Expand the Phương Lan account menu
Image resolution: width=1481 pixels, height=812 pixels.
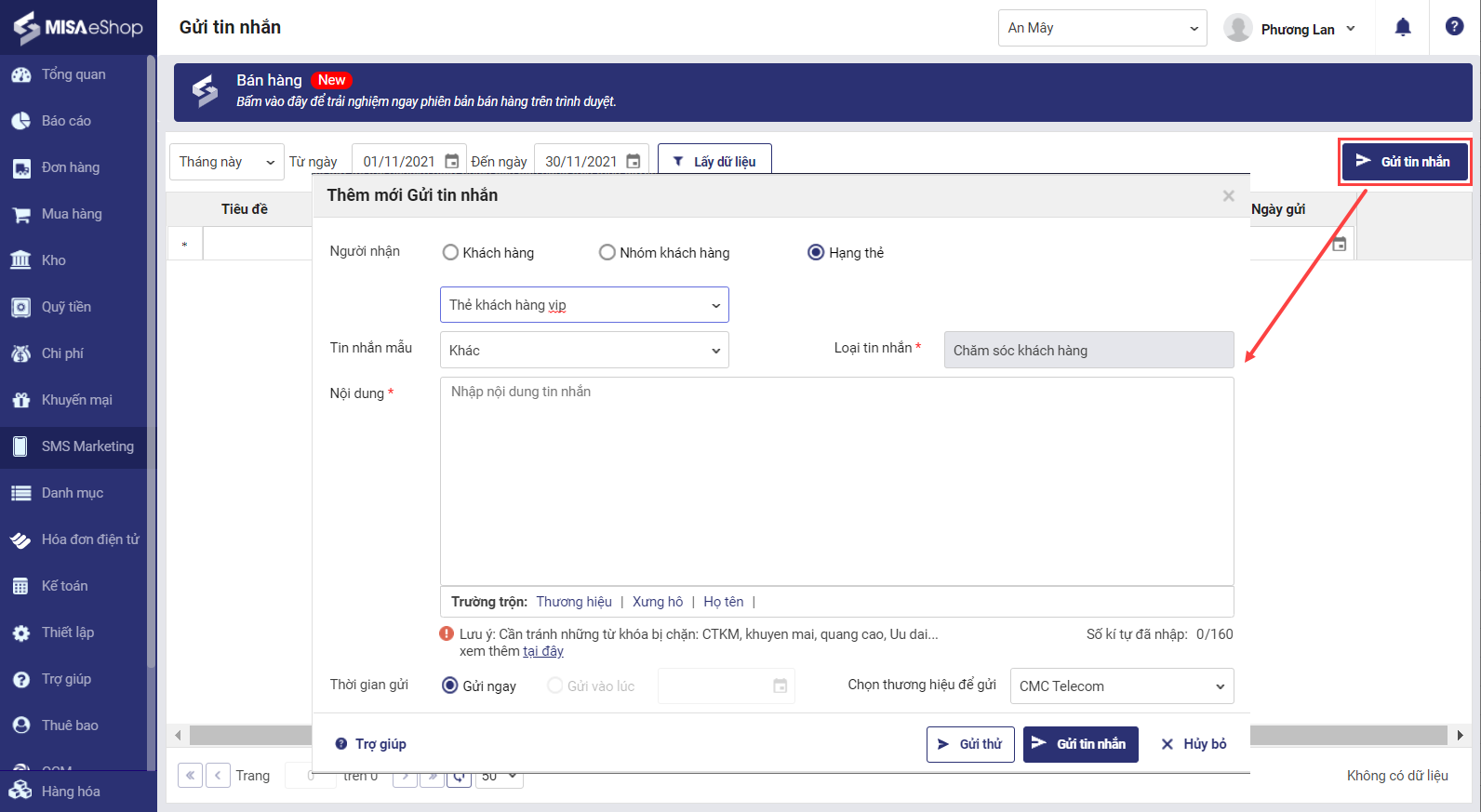click(x=1351, y=29)
